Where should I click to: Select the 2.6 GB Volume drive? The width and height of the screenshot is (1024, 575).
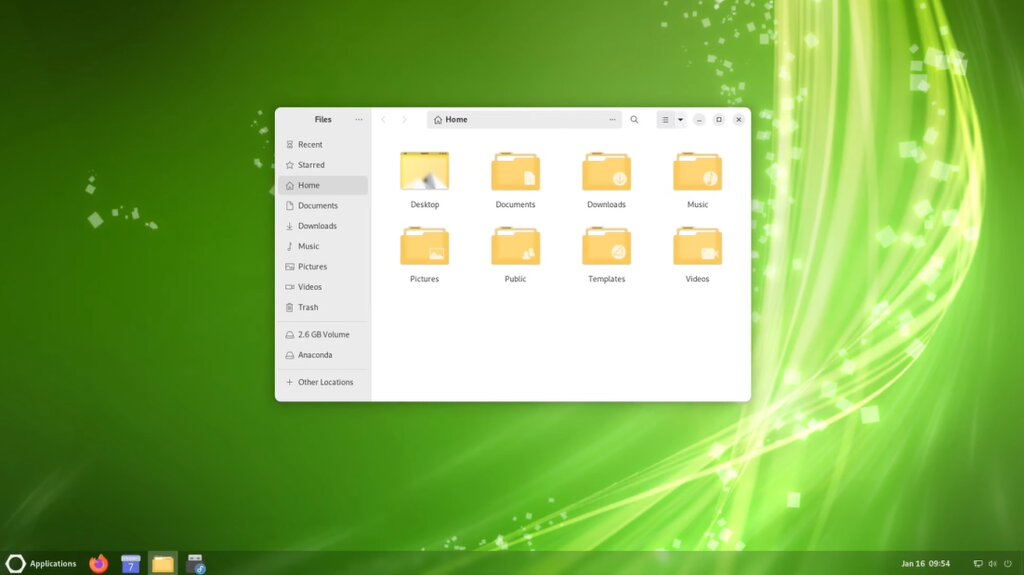[x=323, y=335]
